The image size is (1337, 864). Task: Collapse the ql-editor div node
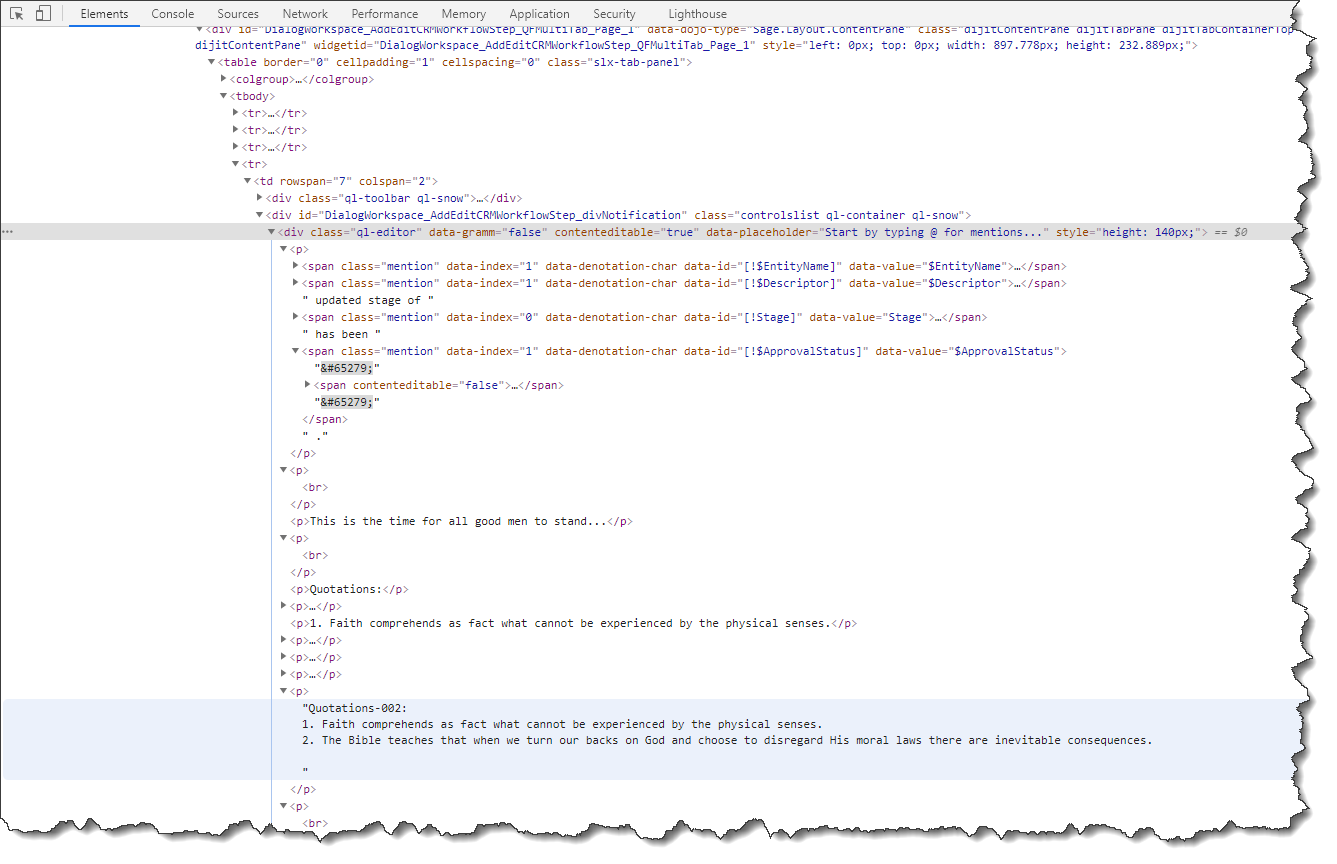click(272, 232)
